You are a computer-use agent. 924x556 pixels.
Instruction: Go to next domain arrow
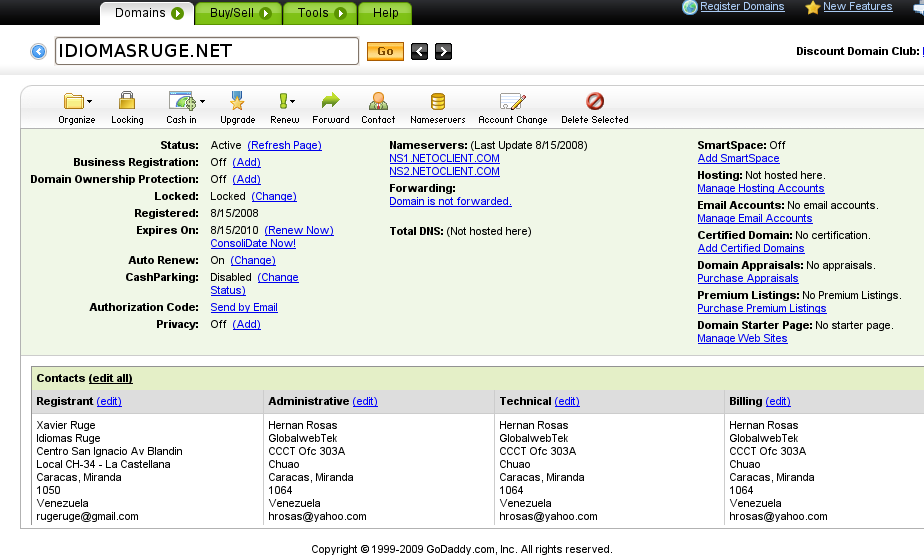tap(443, 51)
